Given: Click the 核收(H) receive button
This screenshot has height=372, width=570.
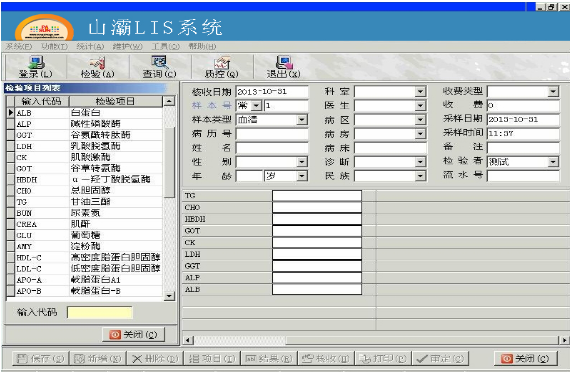Looking at the screenshot, I should click(326, 359).
